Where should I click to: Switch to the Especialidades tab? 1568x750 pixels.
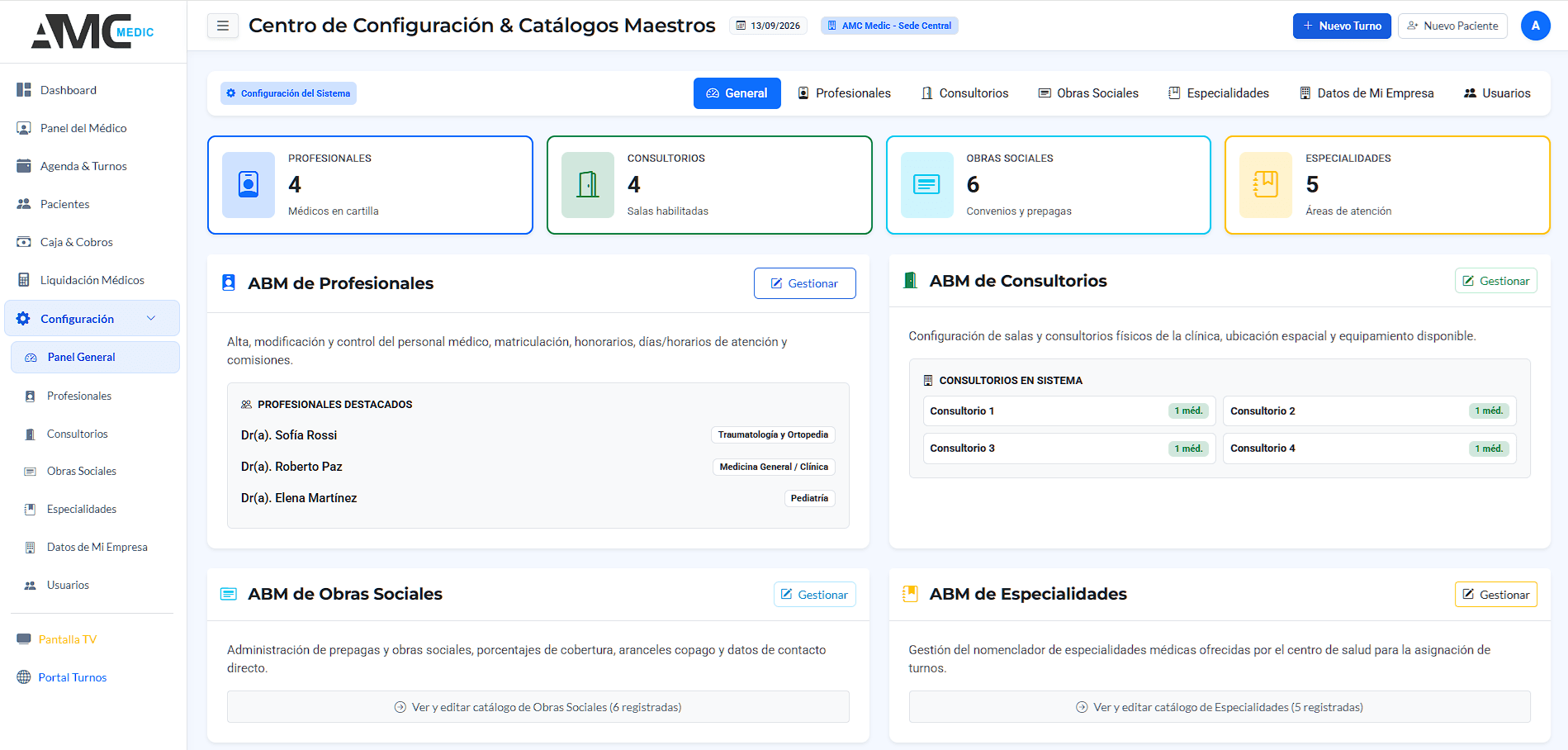coord(1219,93)
